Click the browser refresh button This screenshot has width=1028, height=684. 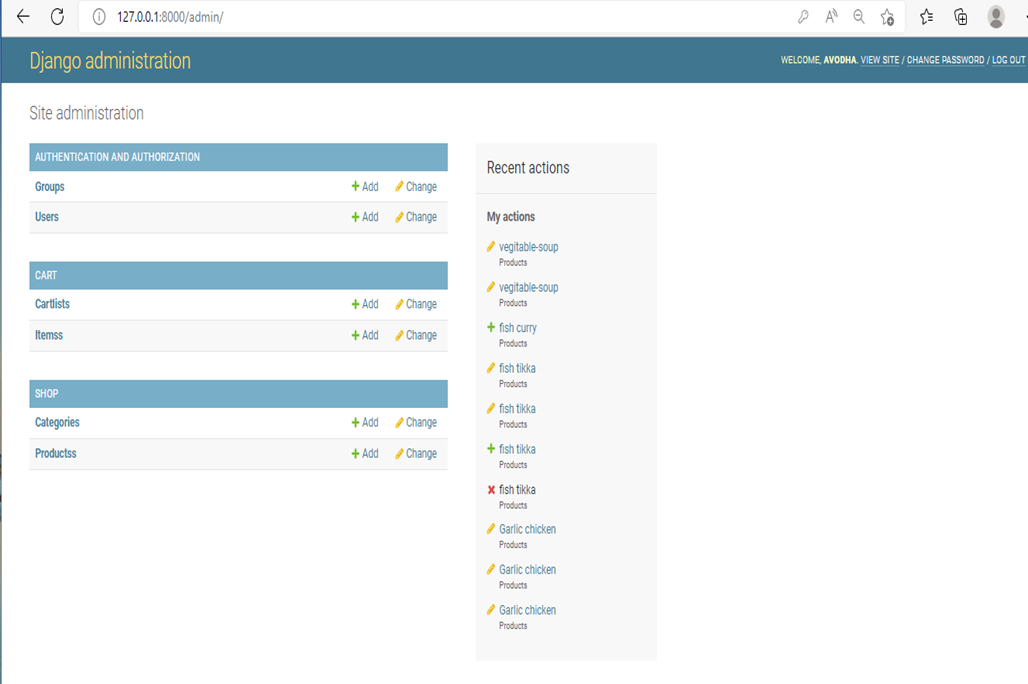tap(57, 16)
